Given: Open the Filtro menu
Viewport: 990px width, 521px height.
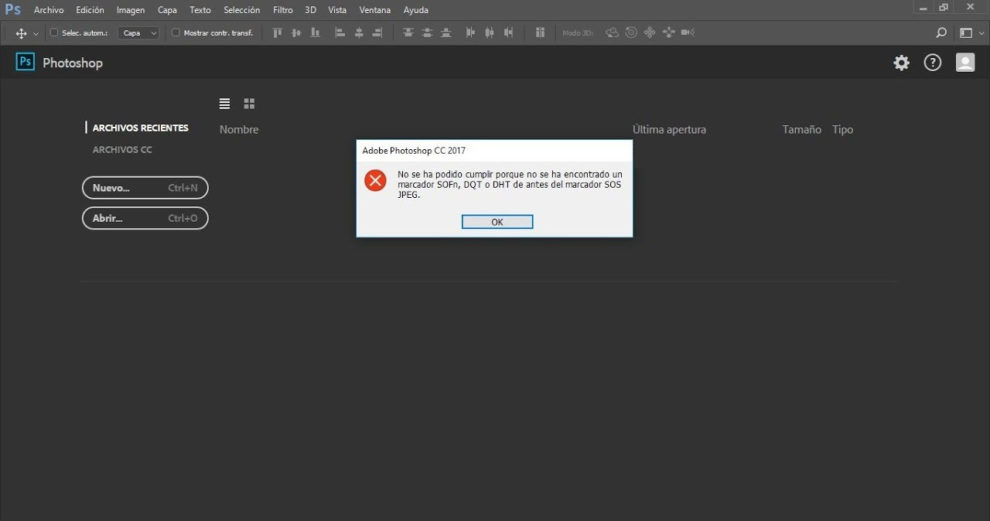Looking at the screenshot, I should [x=282, y=10].
